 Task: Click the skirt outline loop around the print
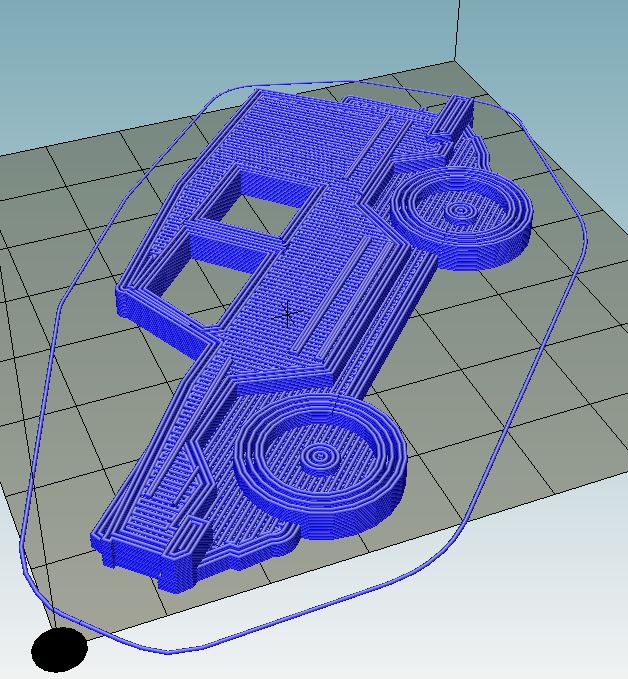pos(303,366)
